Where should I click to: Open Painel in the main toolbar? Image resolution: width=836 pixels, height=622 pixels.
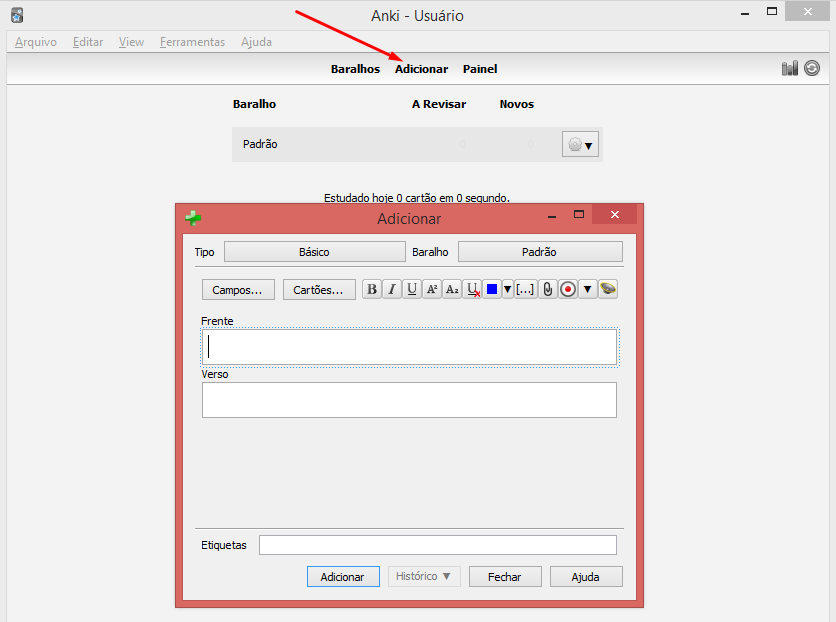click(x=480, y=69)
